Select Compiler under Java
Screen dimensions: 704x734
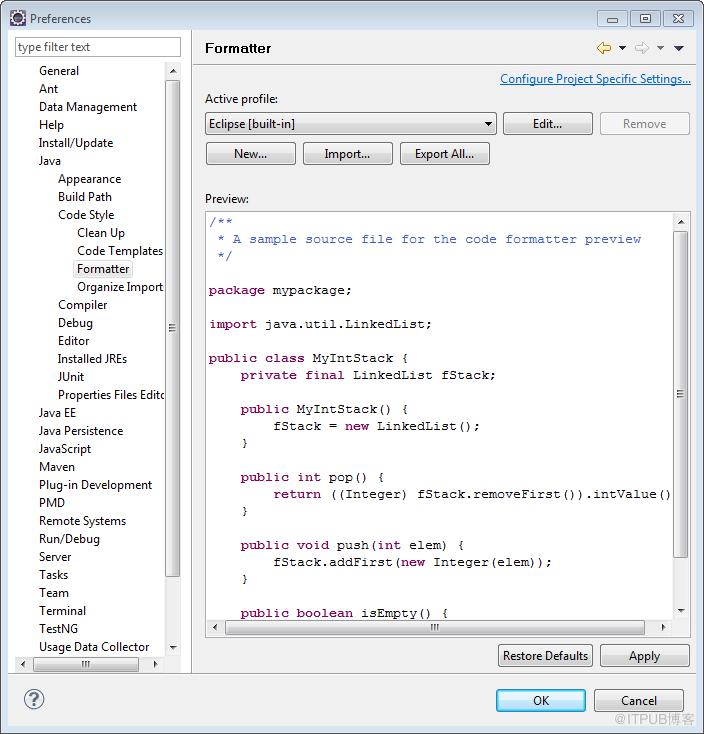tap(82, 305)
